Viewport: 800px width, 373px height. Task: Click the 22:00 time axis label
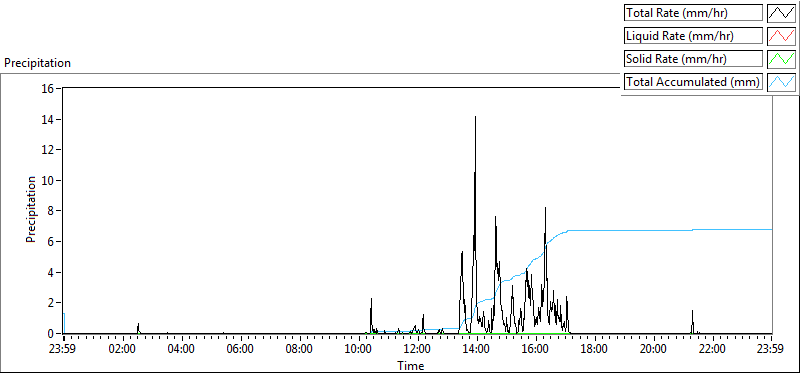[713, 350]
